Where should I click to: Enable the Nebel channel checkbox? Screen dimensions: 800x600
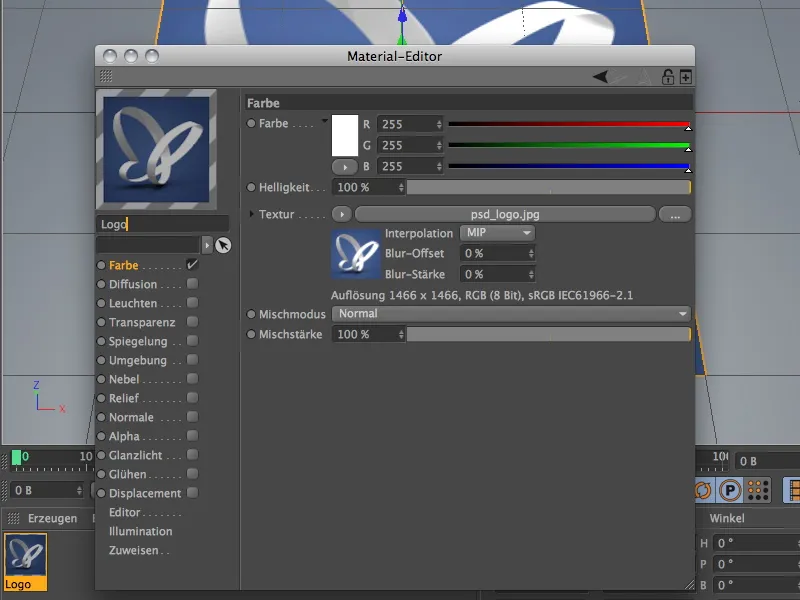coord(192,379)
